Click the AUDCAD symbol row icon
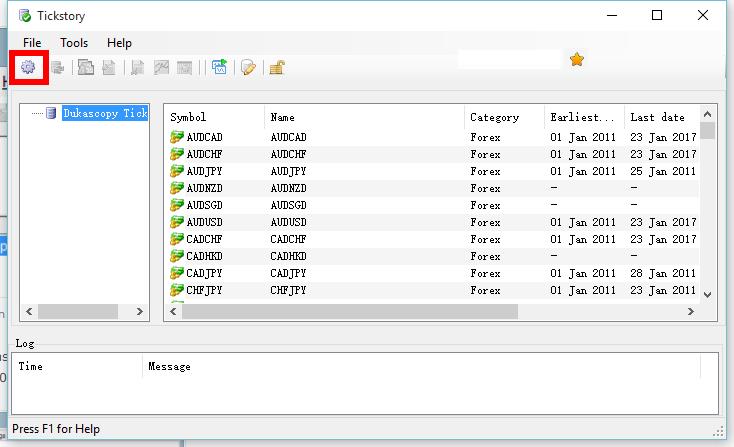This screenshot has height=447, width=734. [x=176, y=137]
